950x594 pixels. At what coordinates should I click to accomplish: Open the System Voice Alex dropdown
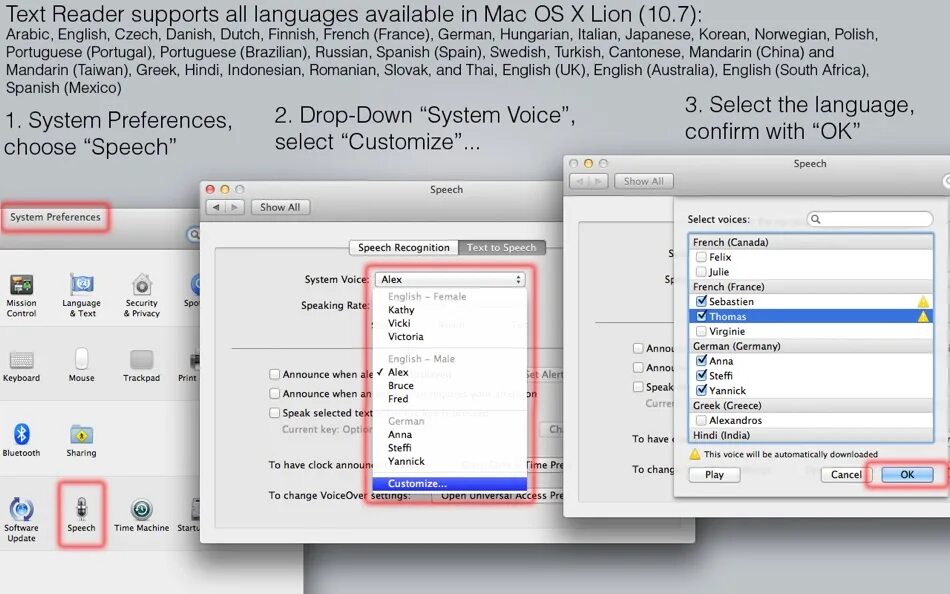pyautogui.click(x=450, y=279)
